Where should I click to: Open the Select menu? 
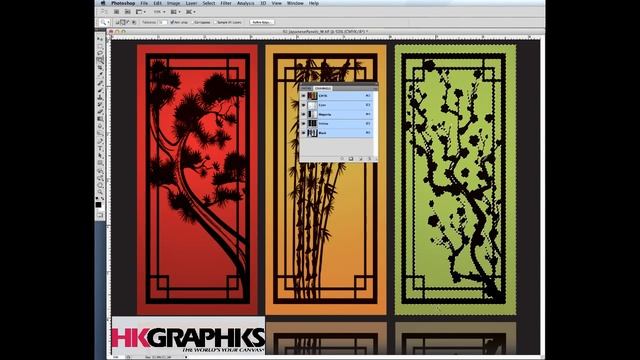[209, 3]
